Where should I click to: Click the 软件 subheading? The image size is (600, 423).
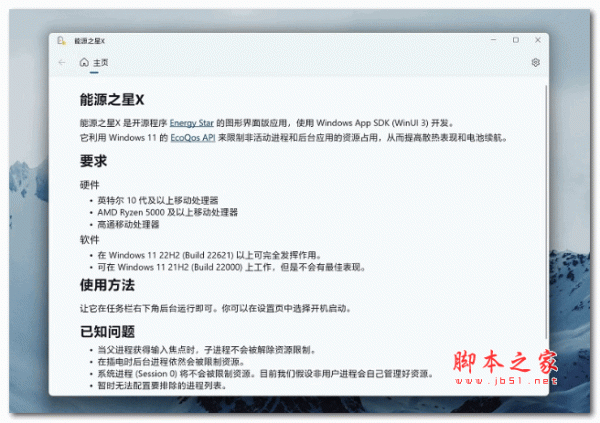(x=89, y=240)
